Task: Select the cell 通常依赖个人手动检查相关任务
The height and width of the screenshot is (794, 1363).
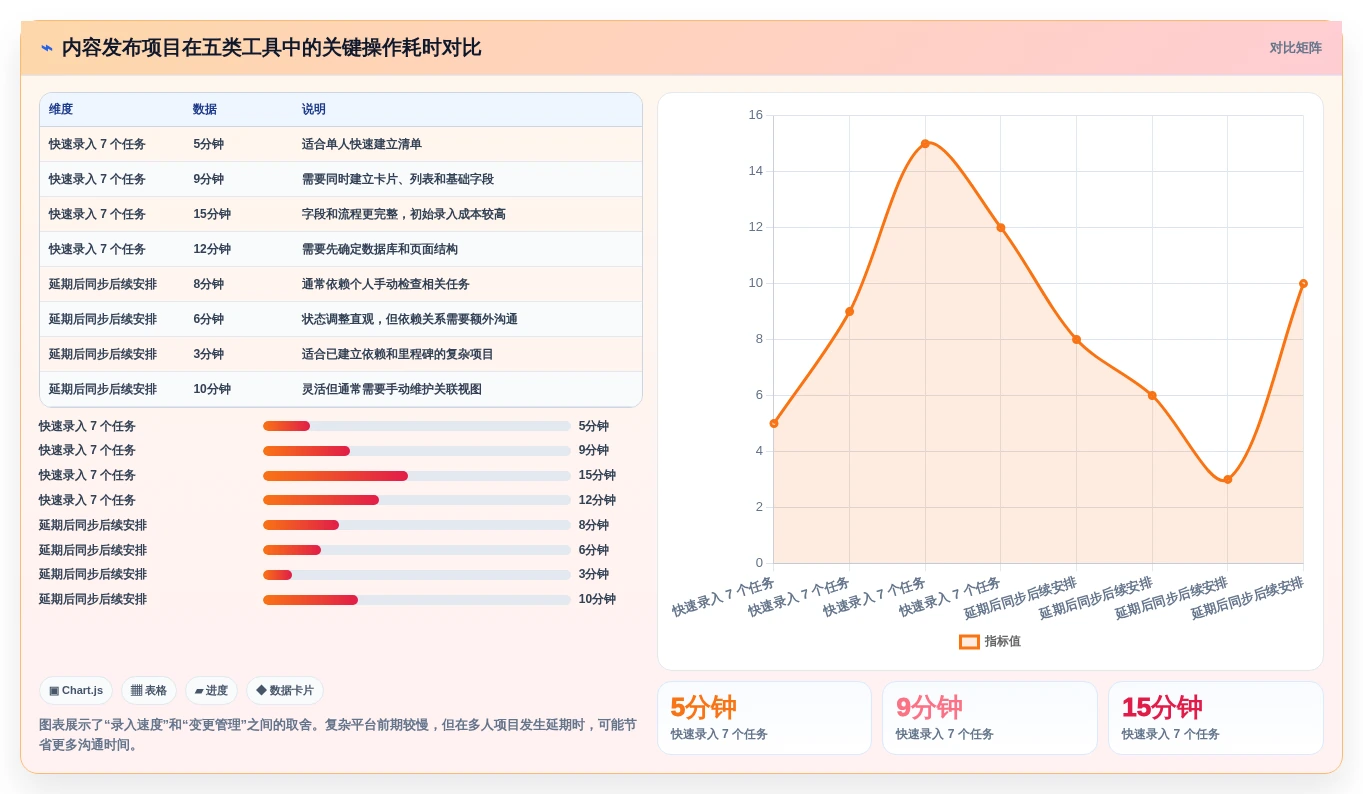Action: click(386, 284)
